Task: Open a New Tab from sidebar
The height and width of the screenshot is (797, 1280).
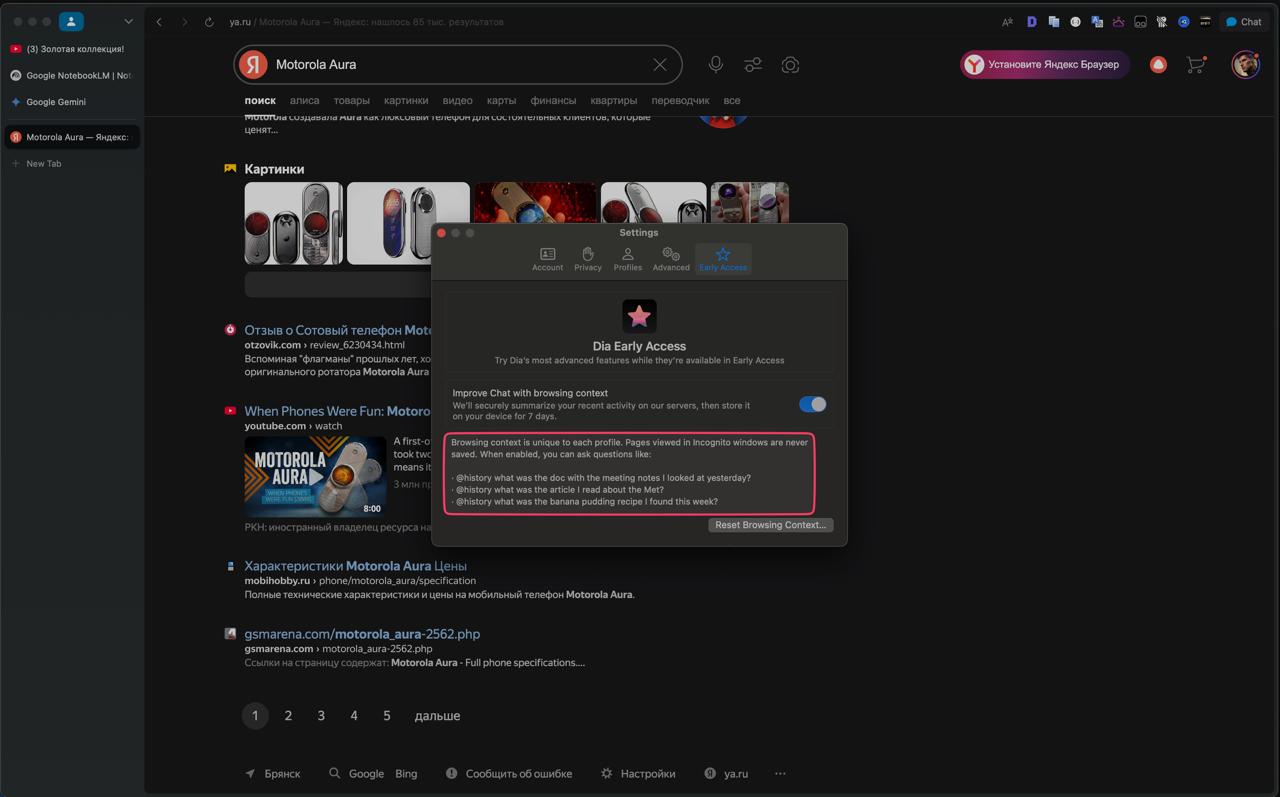Action: tap(72, 163)
